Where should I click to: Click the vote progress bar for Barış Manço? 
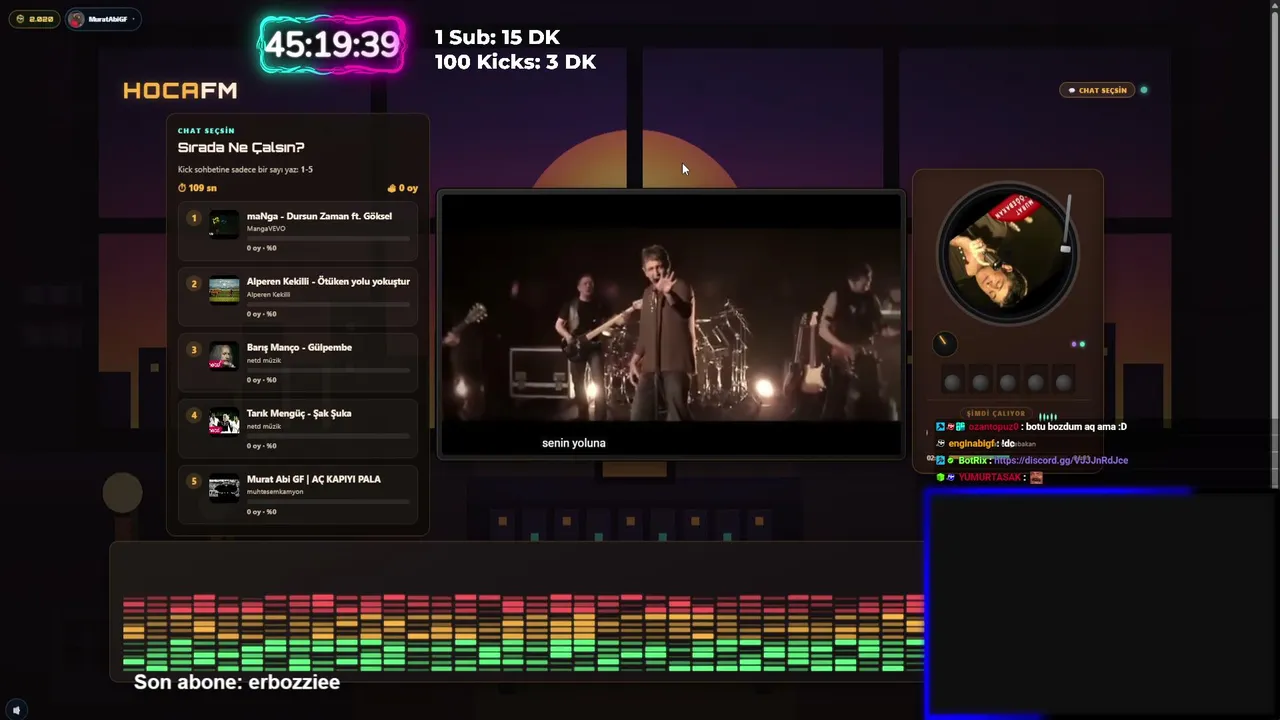click(328, 370)
